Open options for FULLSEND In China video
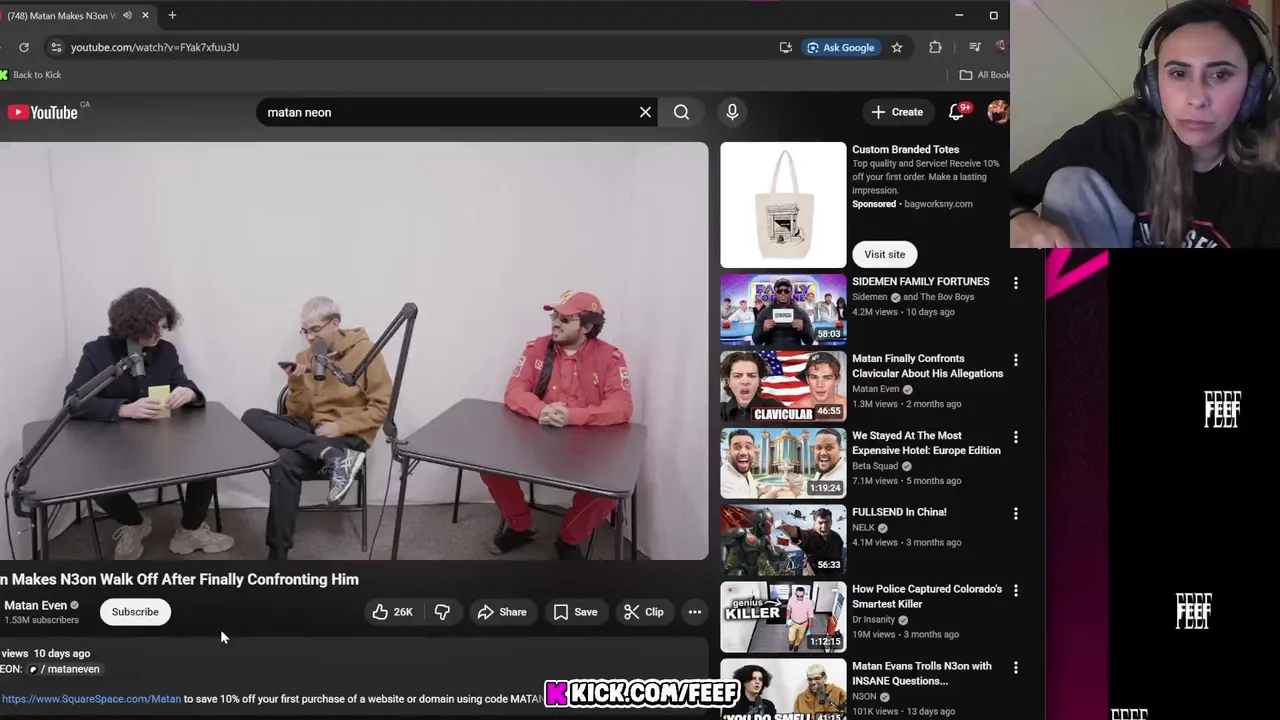Screen dimensions: 1280x720 pyautogui.click(x=1016, y=513)
